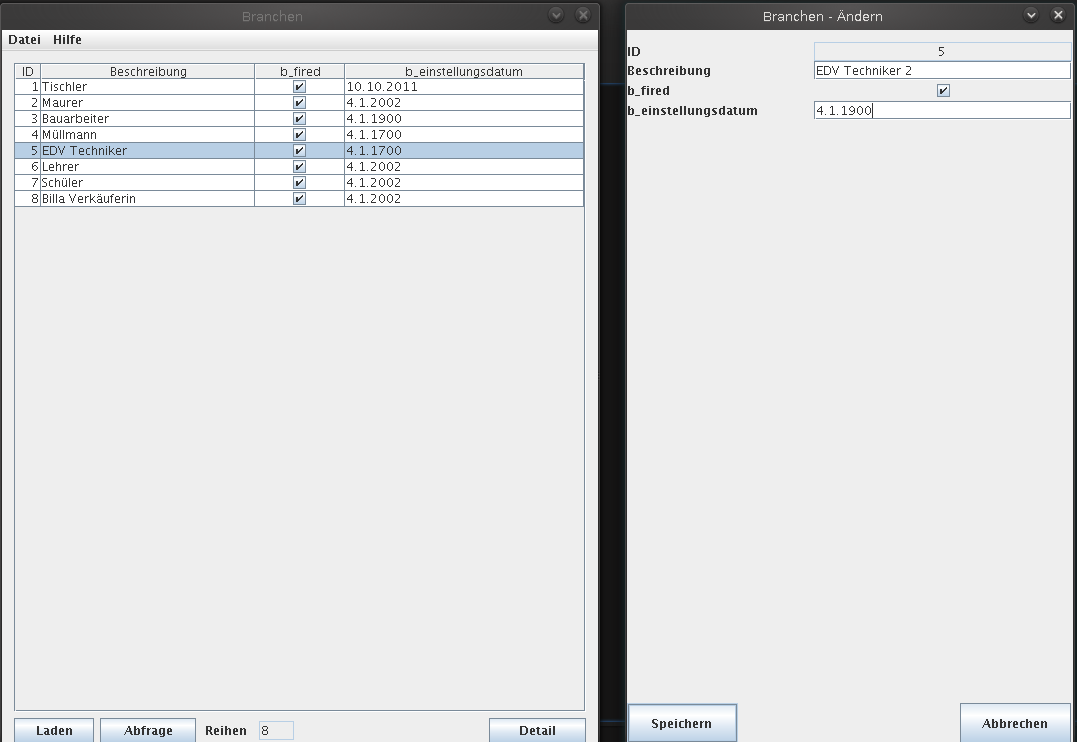
Task: Open Detail view for selected row
Action: (x=537, y=730)
